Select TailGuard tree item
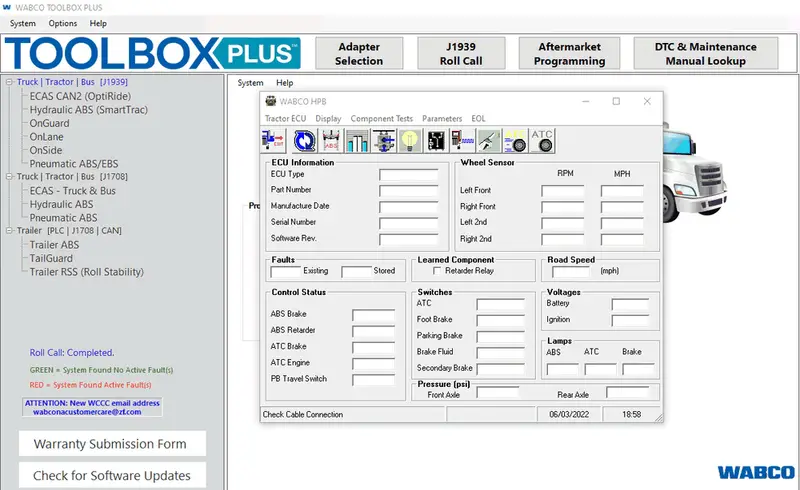 (x=51, y=258)
